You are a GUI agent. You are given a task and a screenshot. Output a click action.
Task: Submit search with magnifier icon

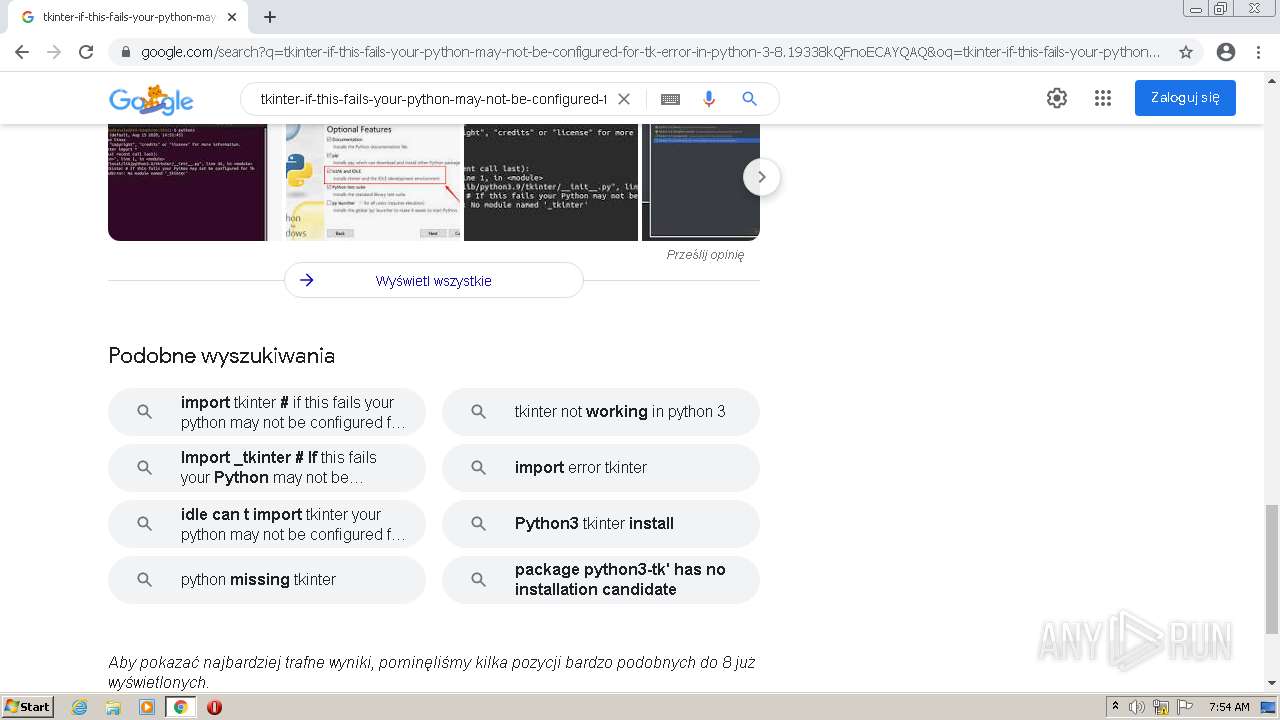point(749,99)
